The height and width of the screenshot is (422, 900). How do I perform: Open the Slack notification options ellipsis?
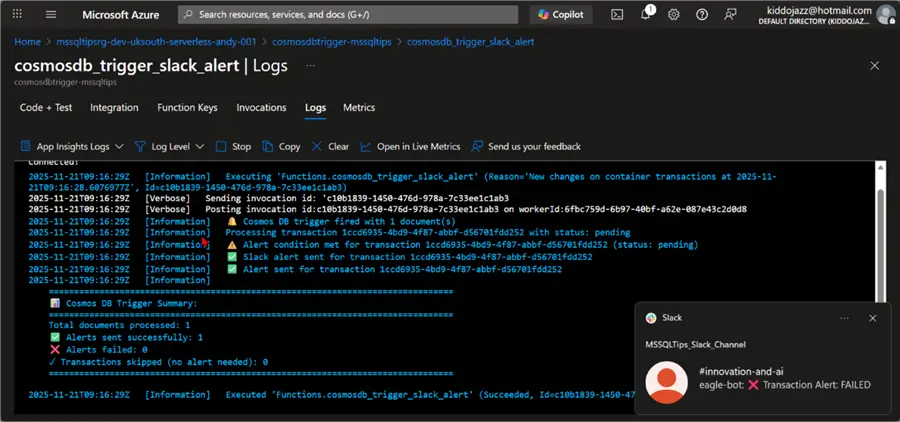point(844,318)
